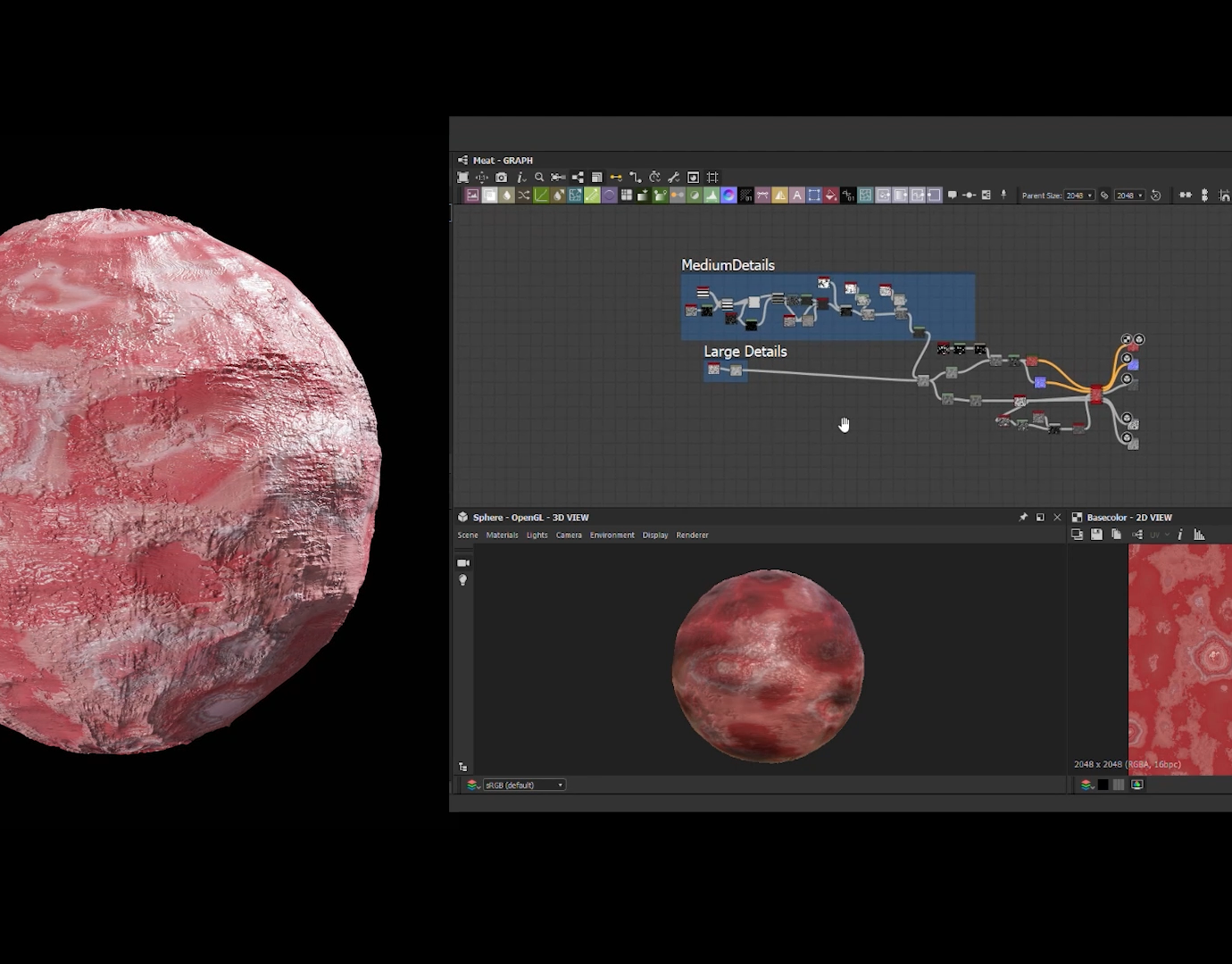Float the 3D view panel with the undock icon

click(1040, 518)
